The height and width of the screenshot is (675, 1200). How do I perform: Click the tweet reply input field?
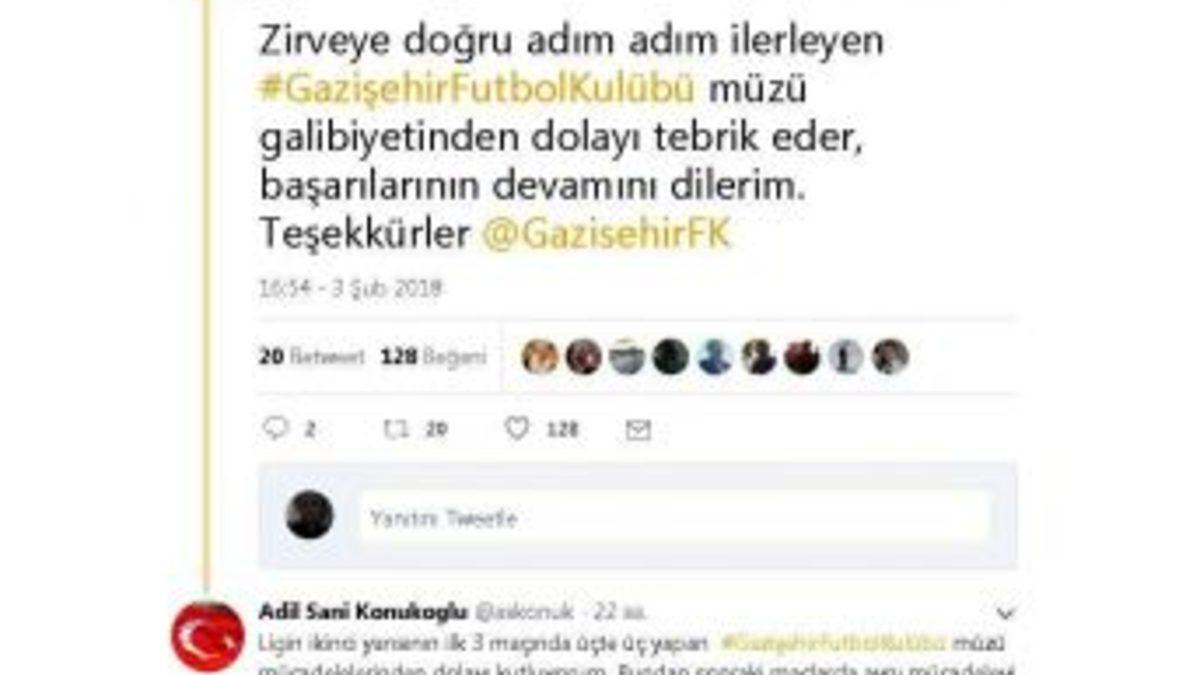tap(674, 517)
